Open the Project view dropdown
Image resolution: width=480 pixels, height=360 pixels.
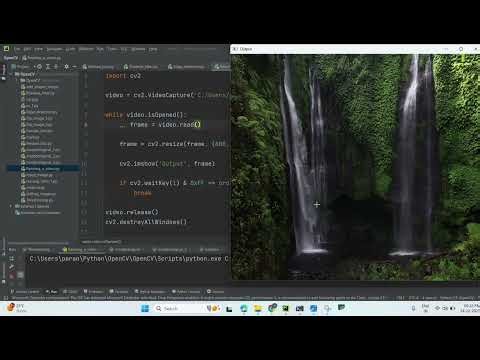23,67
